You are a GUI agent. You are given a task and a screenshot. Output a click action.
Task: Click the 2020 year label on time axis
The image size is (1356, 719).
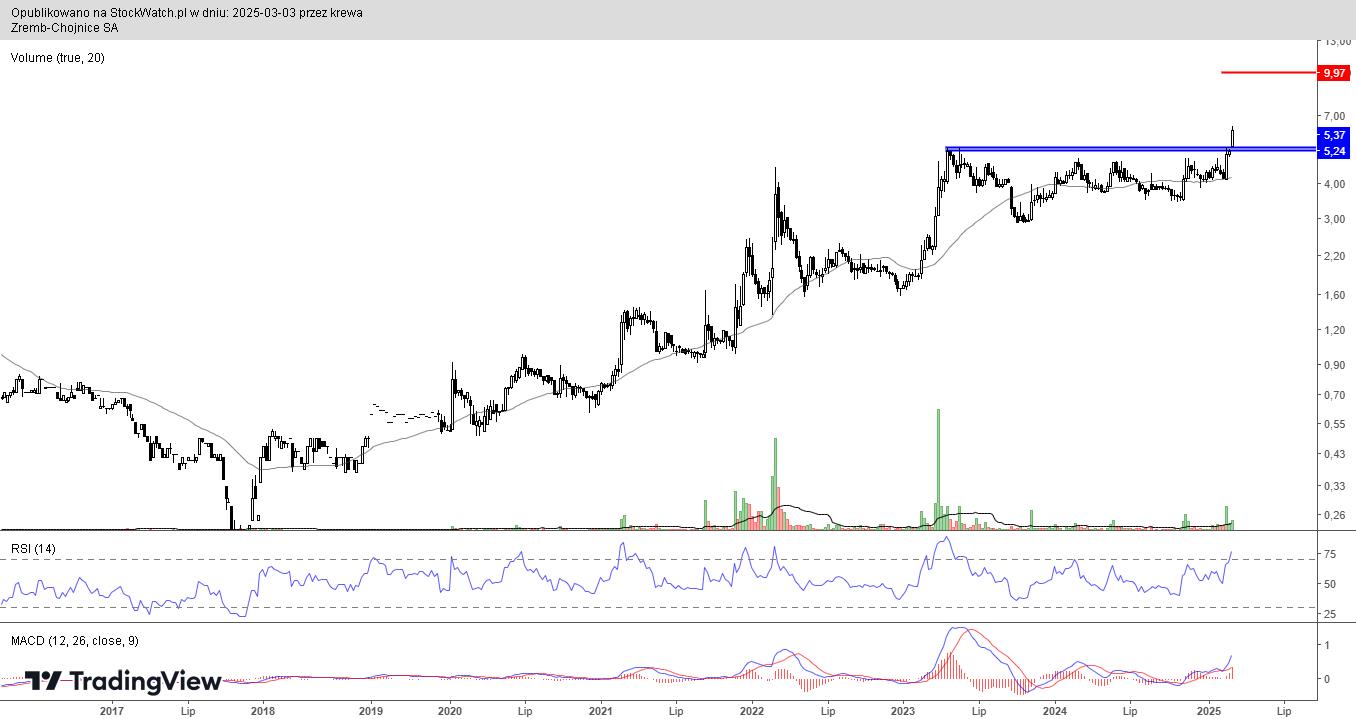tap(450, 711)
